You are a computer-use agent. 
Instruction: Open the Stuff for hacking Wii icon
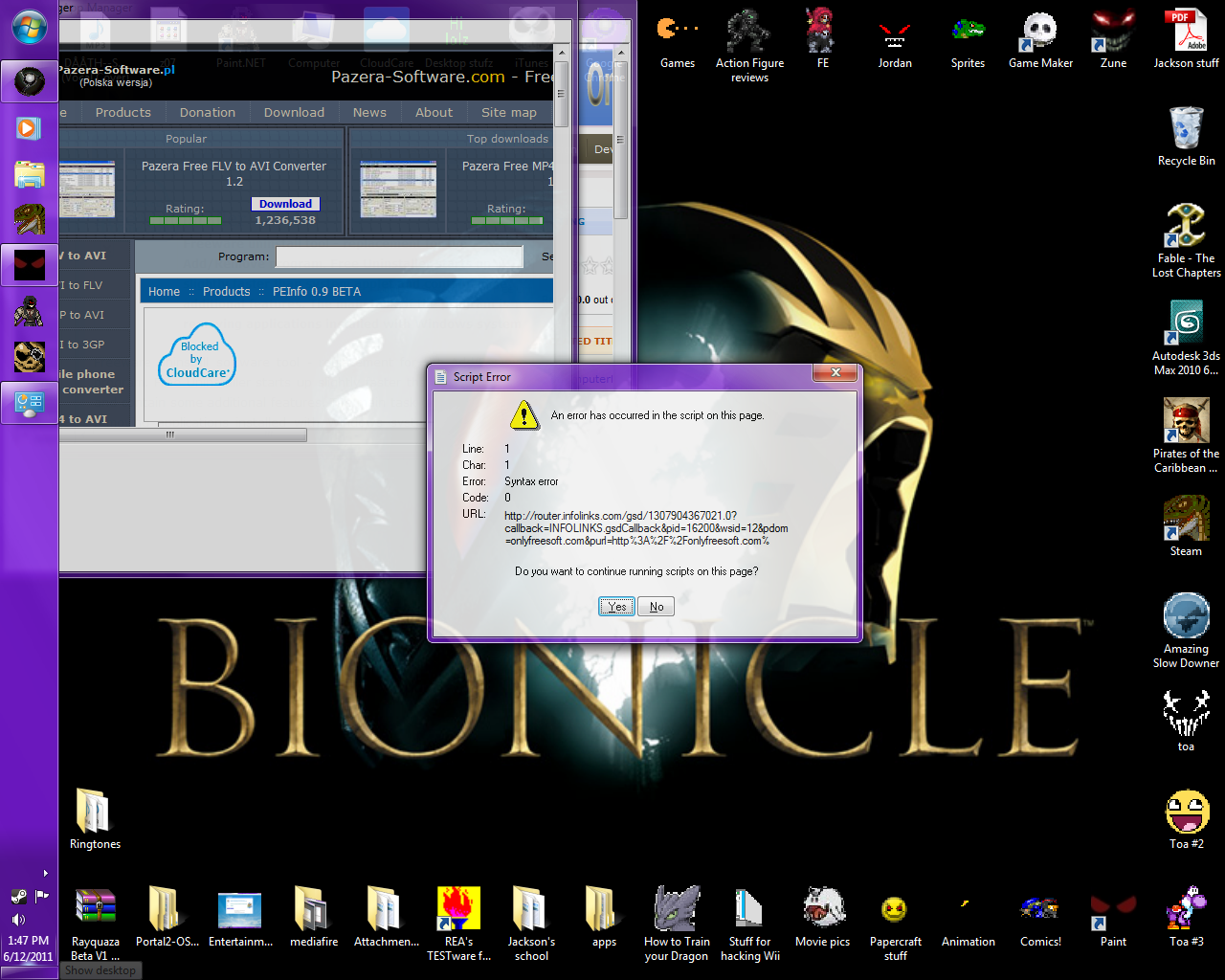[749, 924]
